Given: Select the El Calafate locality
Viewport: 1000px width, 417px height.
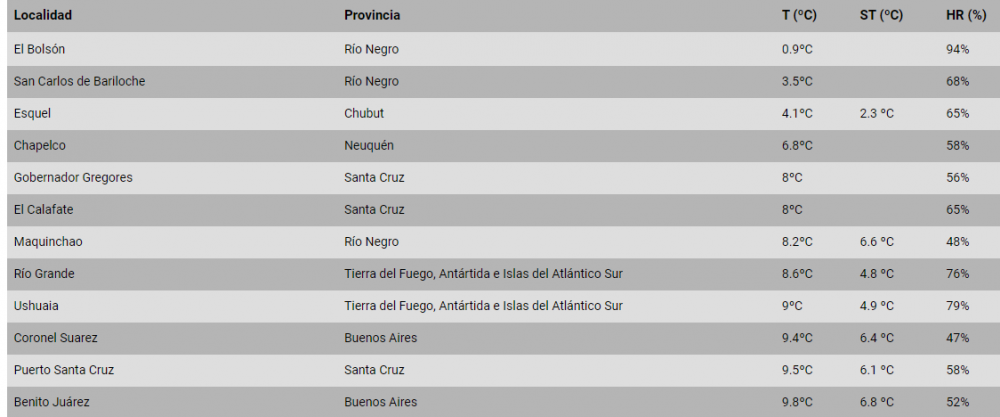Looking at the screenshot, I should click(x=43, y=210).
